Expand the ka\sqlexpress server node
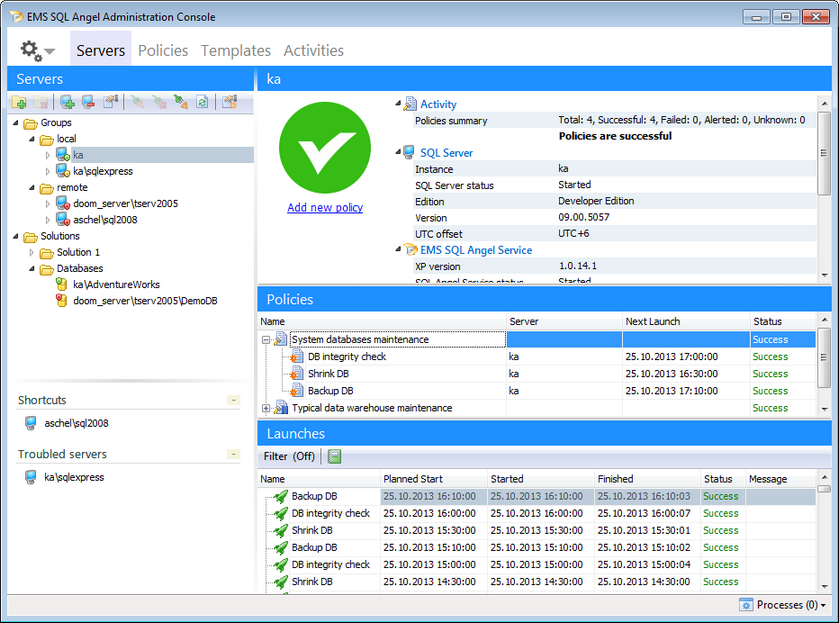839x623 pixels. pyautogui.click(x=48, y=171)
